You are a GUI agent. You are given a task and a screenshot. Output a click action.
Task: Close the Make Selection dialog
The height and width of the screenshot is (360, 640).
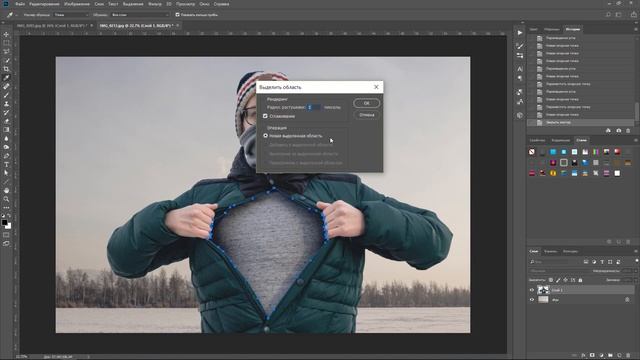(376, 87)
